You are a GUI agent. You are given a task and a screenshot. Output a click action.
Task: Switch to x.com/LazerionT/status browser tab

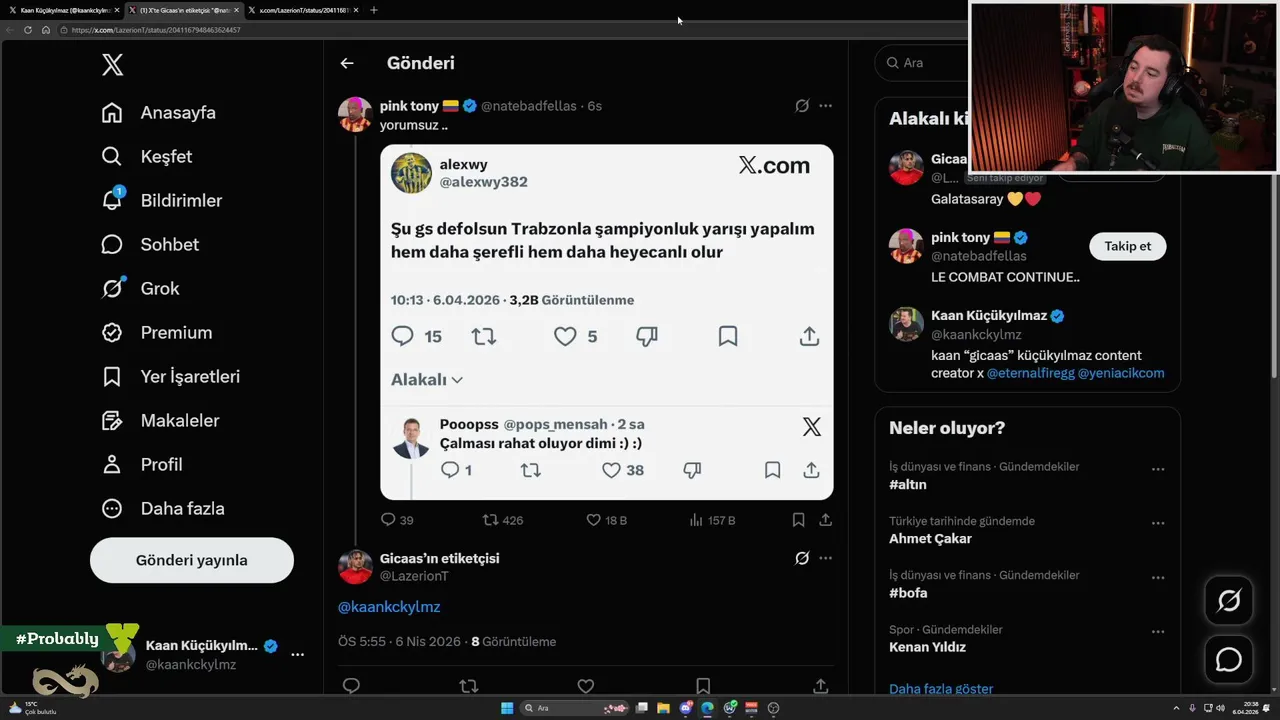(x=303, y=10)
